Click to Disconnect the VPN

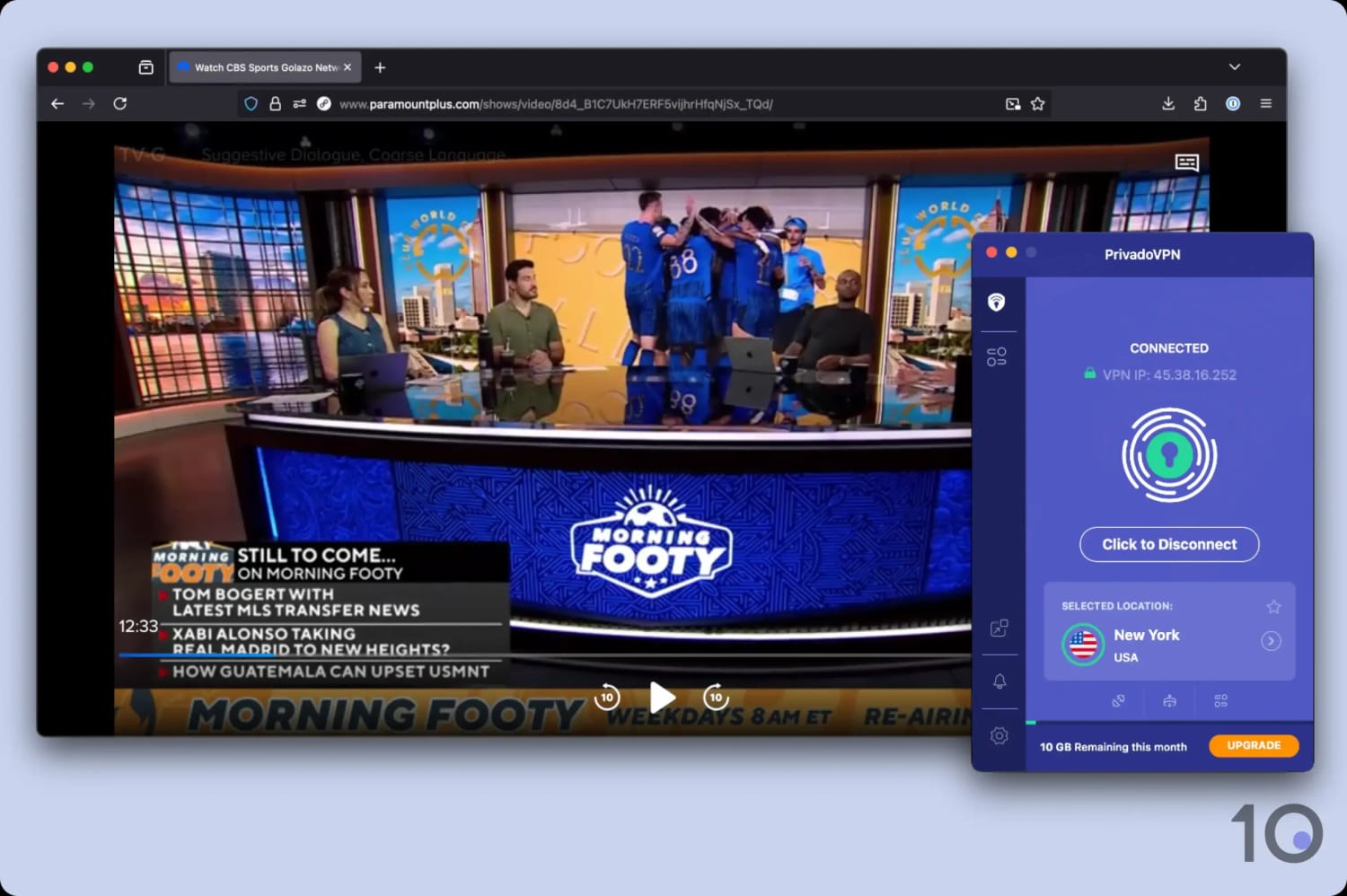(1169, 545)
